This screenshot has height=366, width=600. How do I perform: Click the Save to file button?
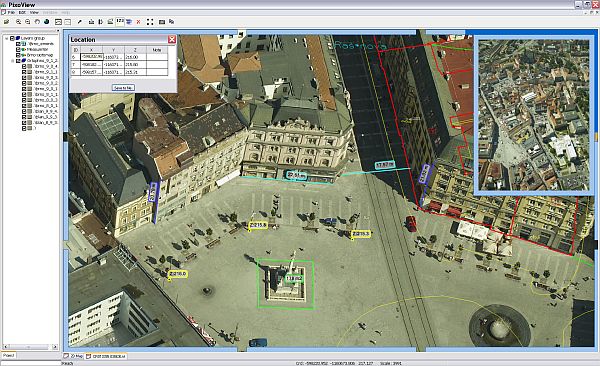(x=123, y=88)
